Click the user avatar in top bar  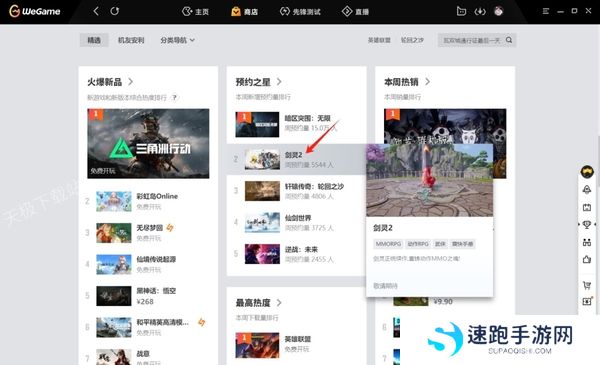coord(498,11)
